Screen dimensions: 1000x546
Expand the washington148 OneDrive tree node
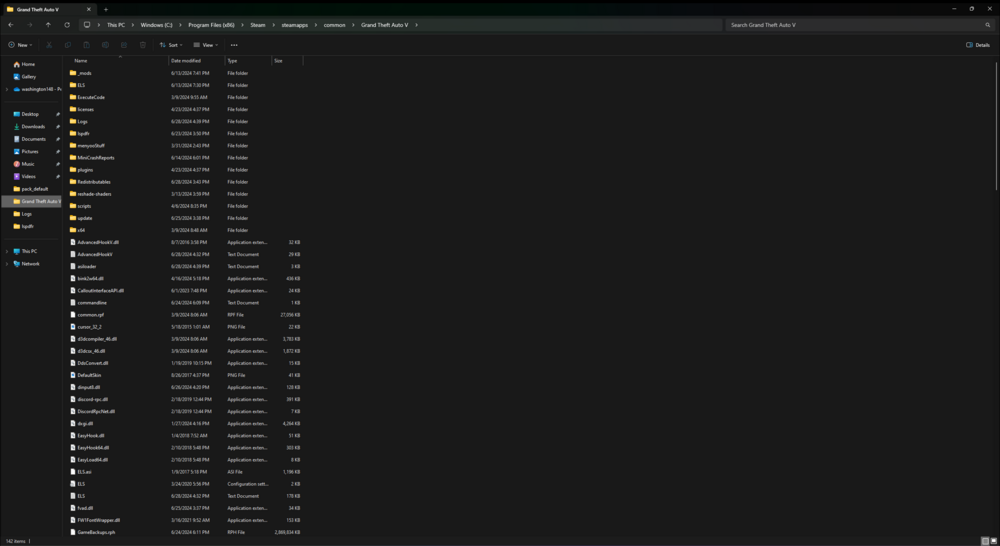coord(7,89)
